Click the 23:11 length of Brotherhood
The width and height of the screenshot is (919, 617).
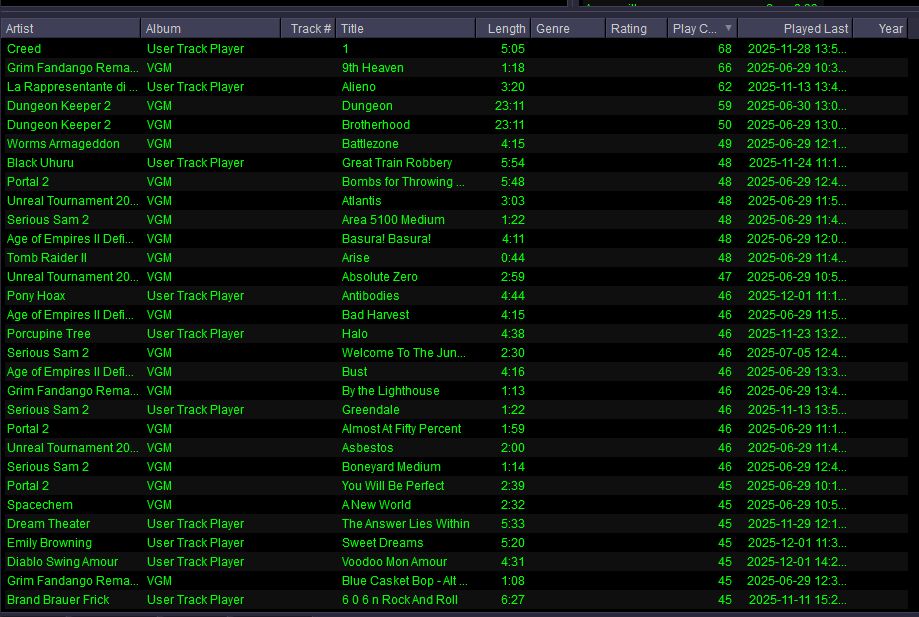tap(509, 125)
